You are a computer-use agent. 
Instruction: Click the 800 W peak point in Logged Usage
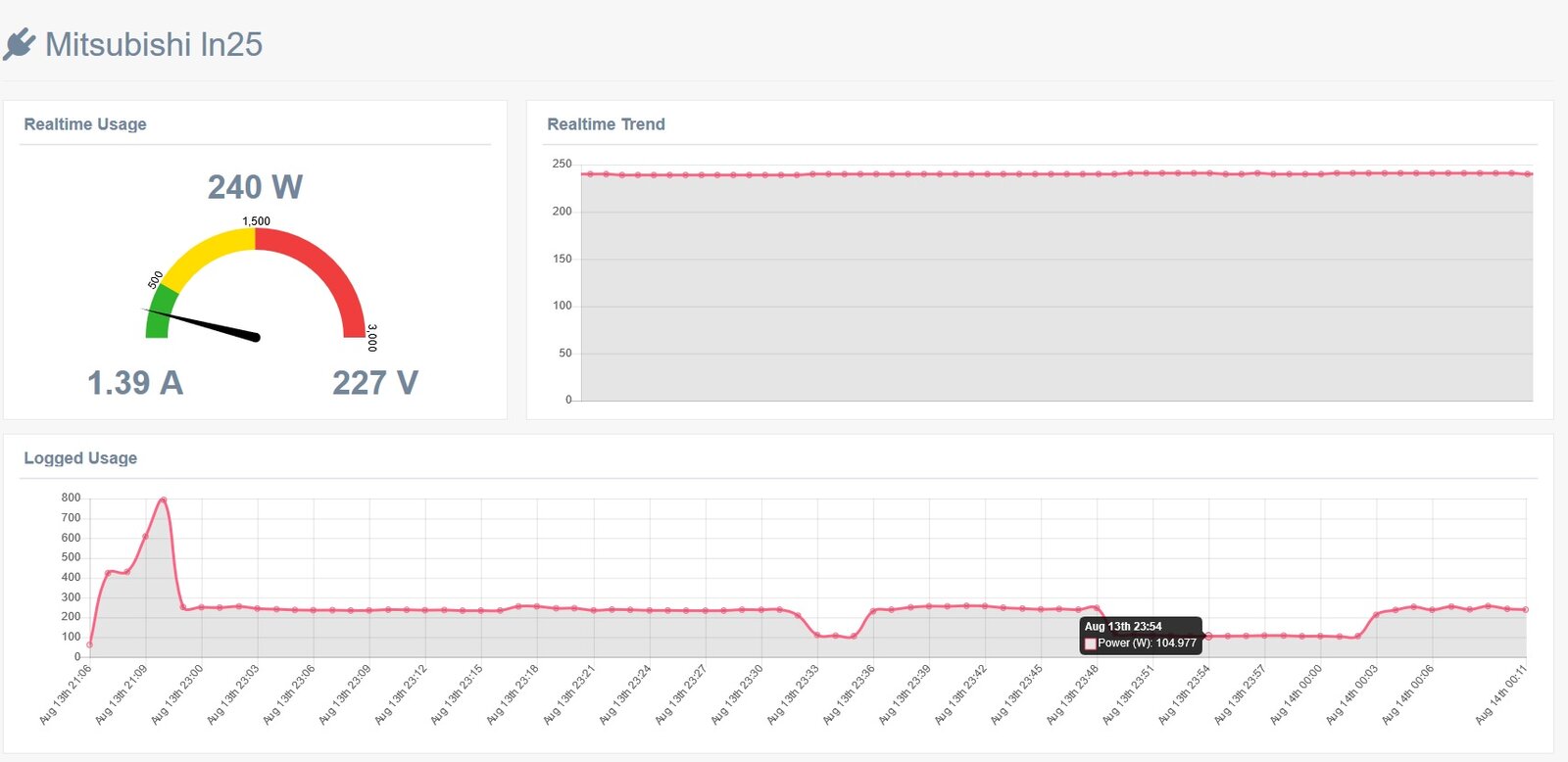coord(163,500)
